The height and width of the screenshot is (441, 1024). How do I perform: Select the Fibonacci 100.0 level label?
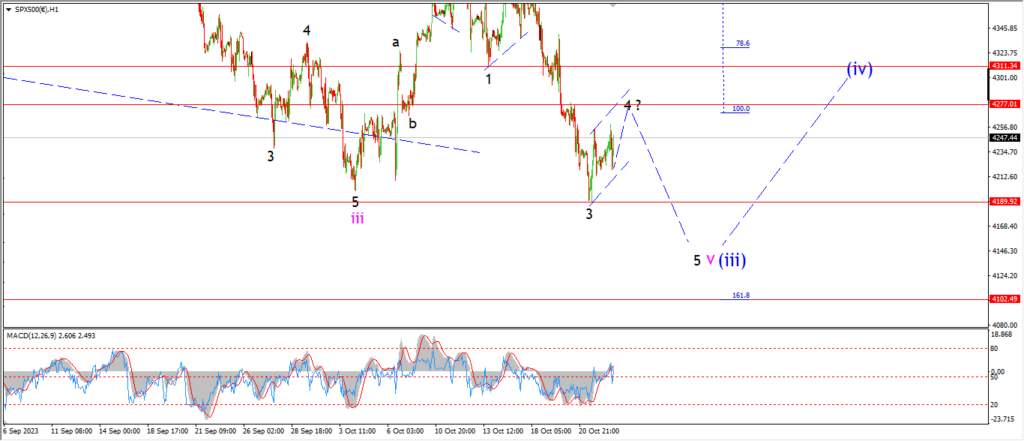click(741, 108)
